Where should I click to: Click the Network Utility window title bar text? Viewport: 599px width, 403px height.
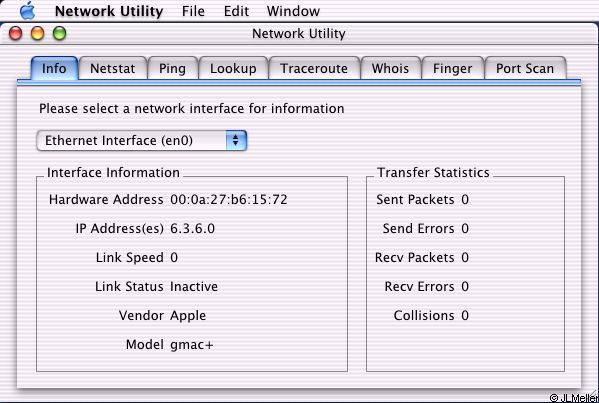pyautogui.click(x=299, y=34)
